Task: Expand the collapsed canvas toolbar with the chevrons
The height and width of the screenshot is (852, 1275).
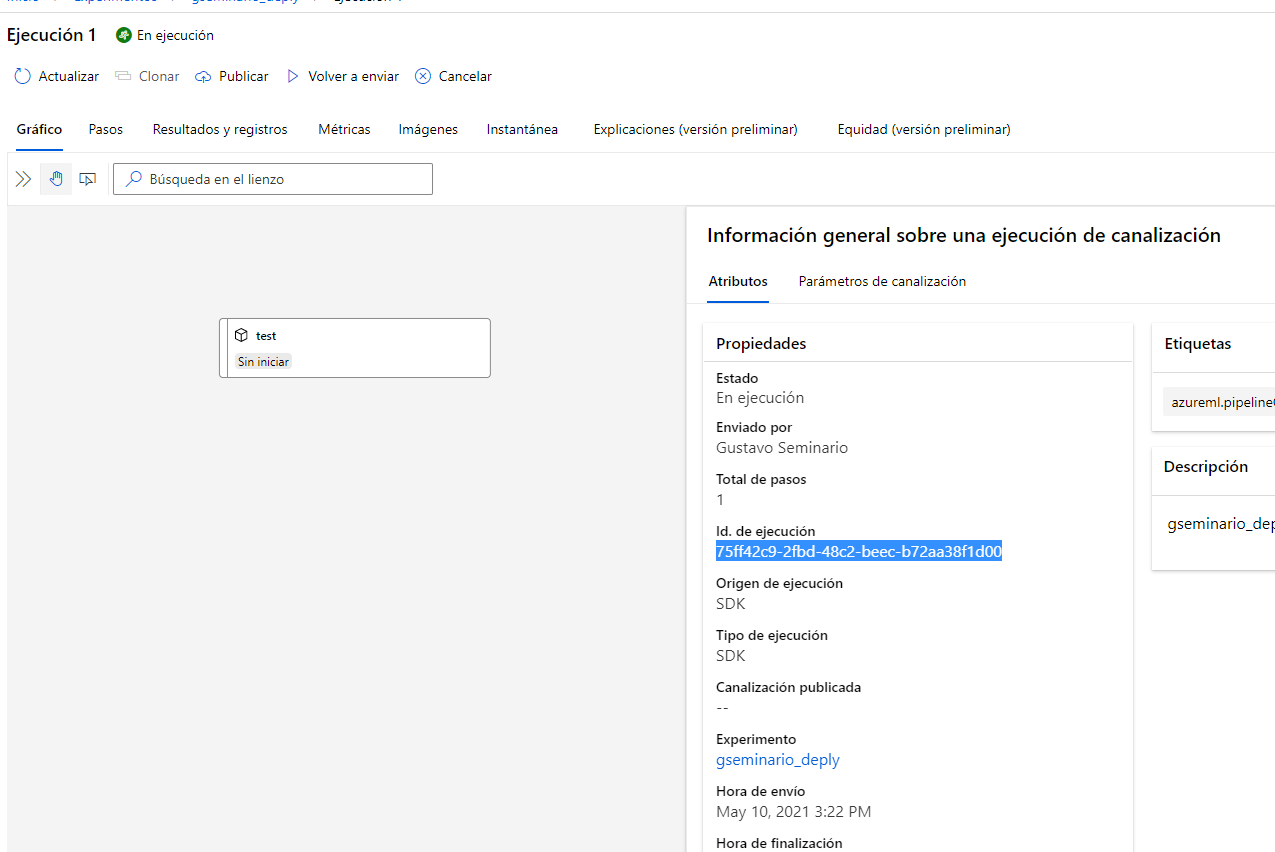Action: [23, 178]
